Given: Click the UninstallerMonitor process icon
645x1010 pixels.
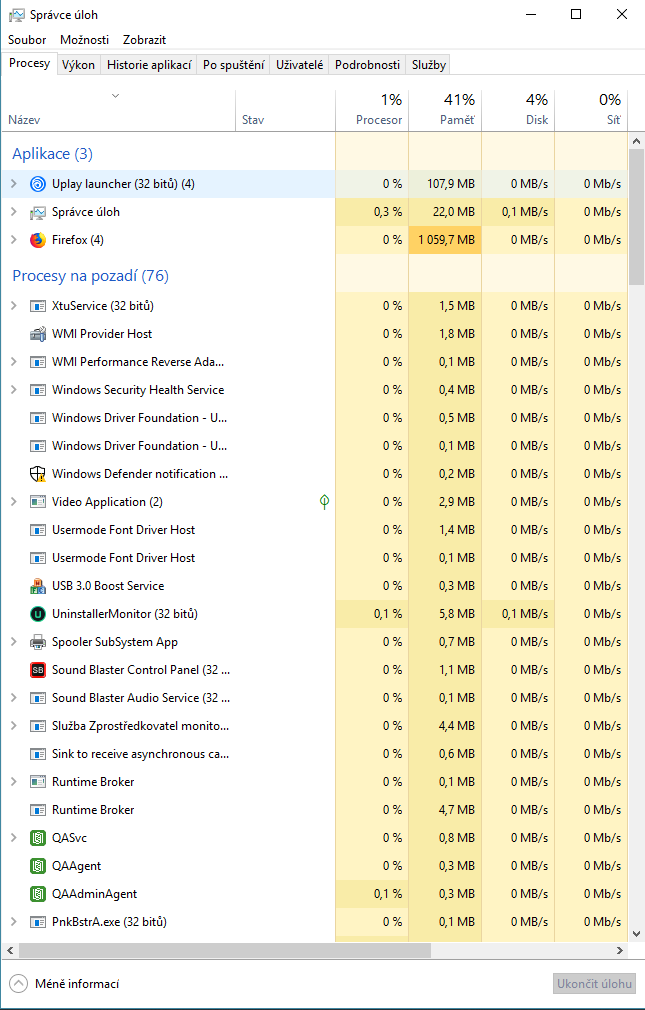Looking at the screenshot, I should coord(38,614).
